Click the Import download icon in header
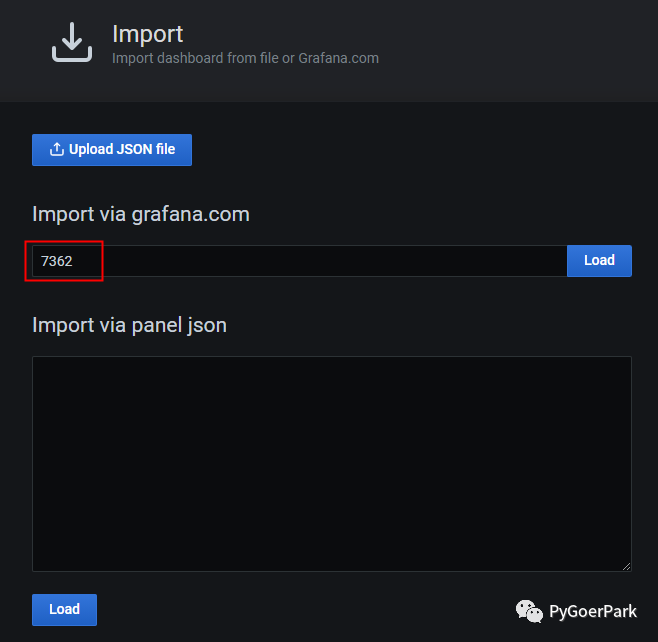 [x=72, y=42]
